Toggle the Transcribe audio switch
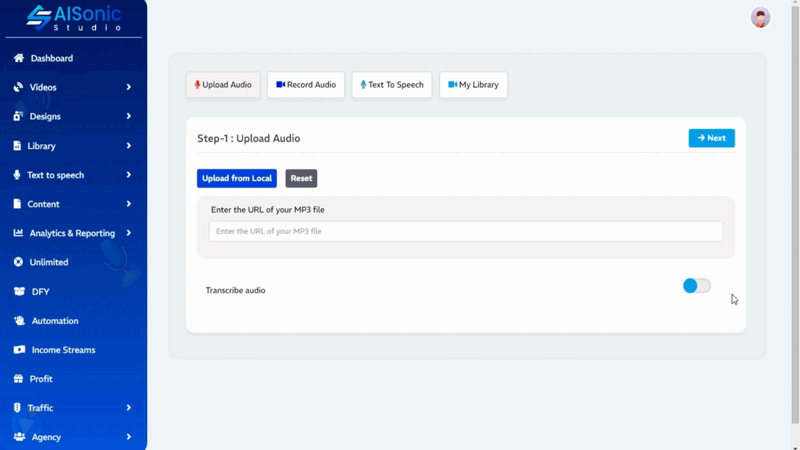The width and height of the screenshot is (800, 450). pyautogui.click(x=696, y=286)
